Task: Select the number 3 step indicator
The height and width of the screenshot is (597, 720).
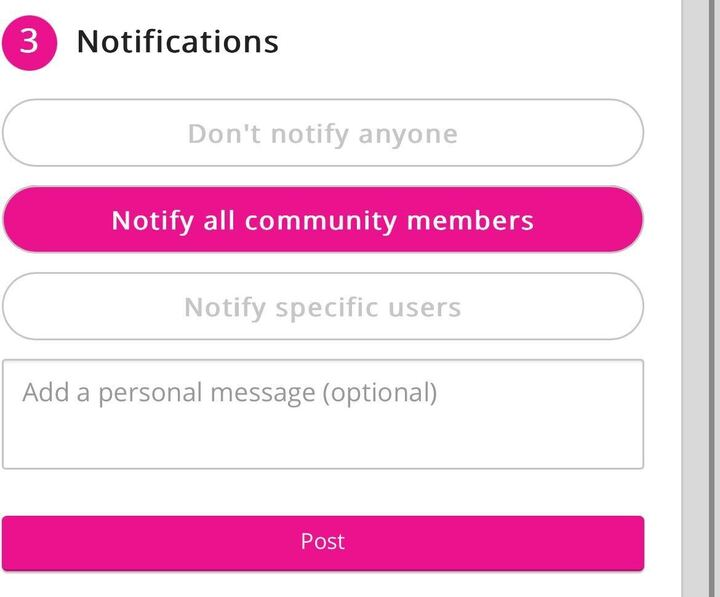Action: click(29, 42)
